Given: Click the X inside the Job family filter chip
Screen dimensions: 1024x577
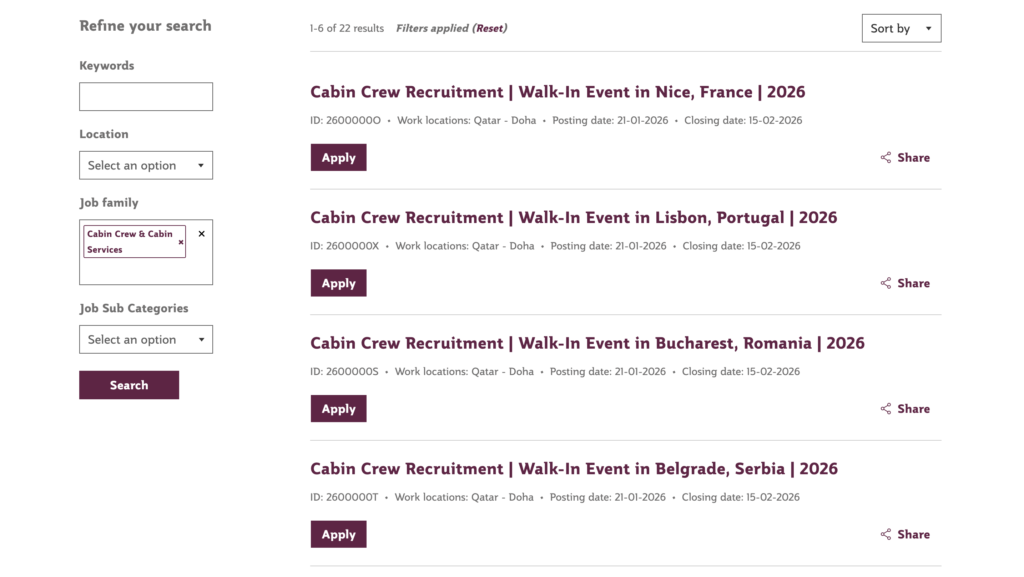Looking at the screenshot, I should (181, 241).
